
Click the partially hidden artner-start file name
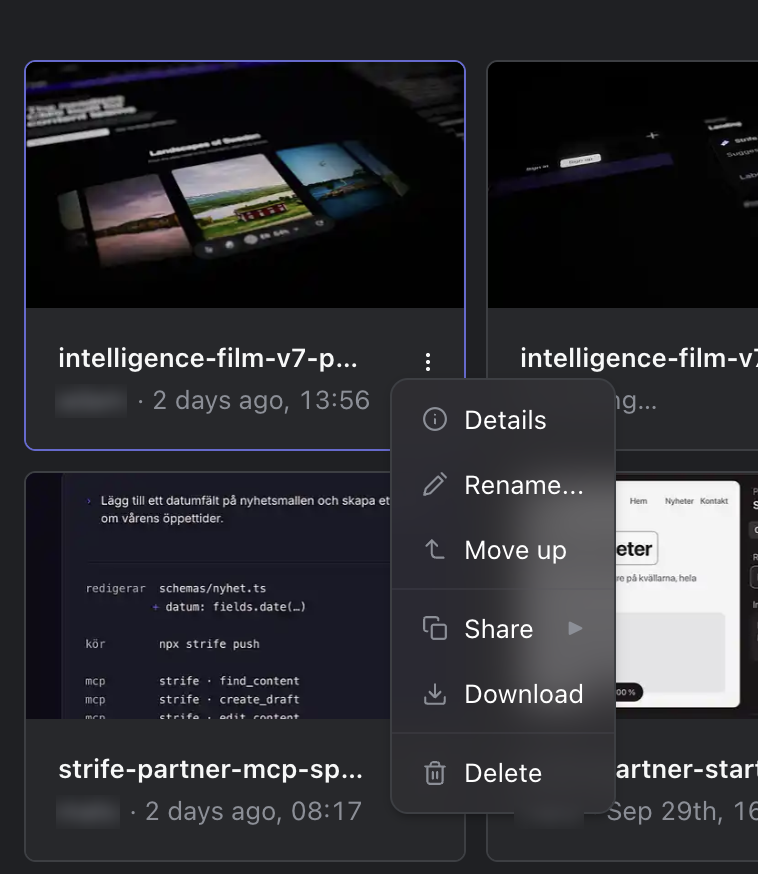[687, 770]
